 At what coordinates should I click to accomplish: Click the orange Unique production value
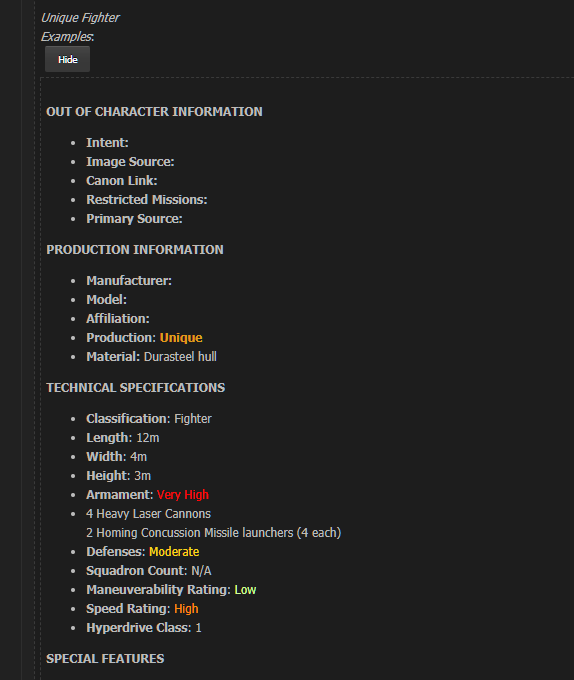181,338
